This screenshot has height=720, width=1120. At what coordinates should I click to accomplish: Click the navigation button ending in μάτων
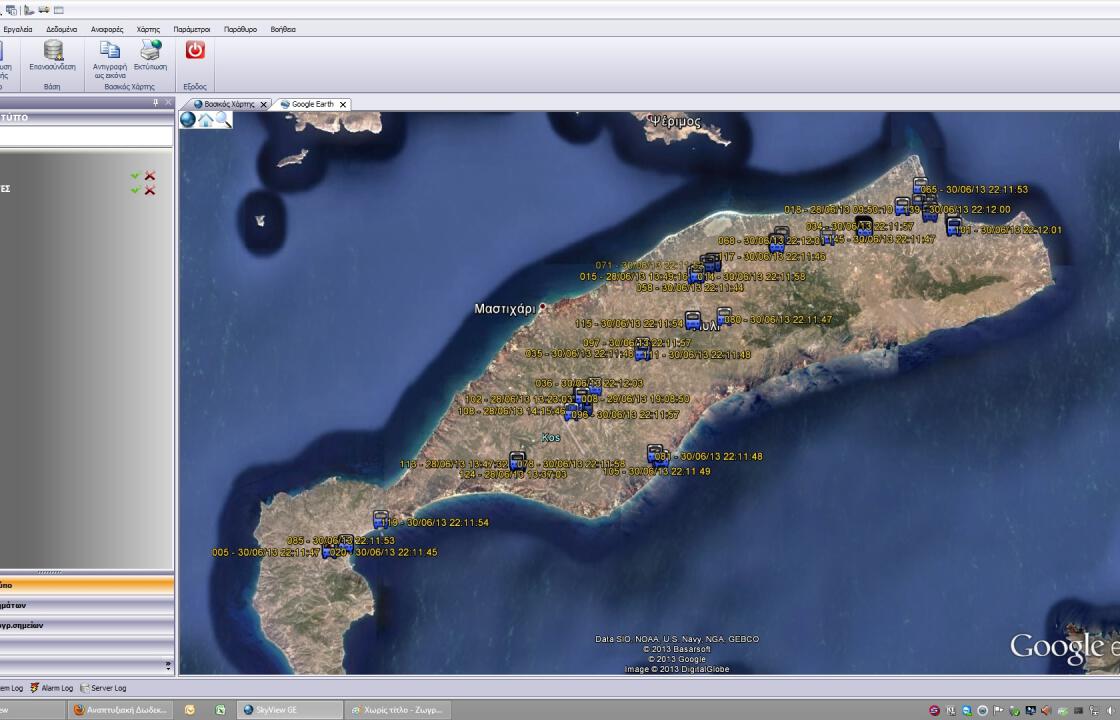tap(86, 605)
